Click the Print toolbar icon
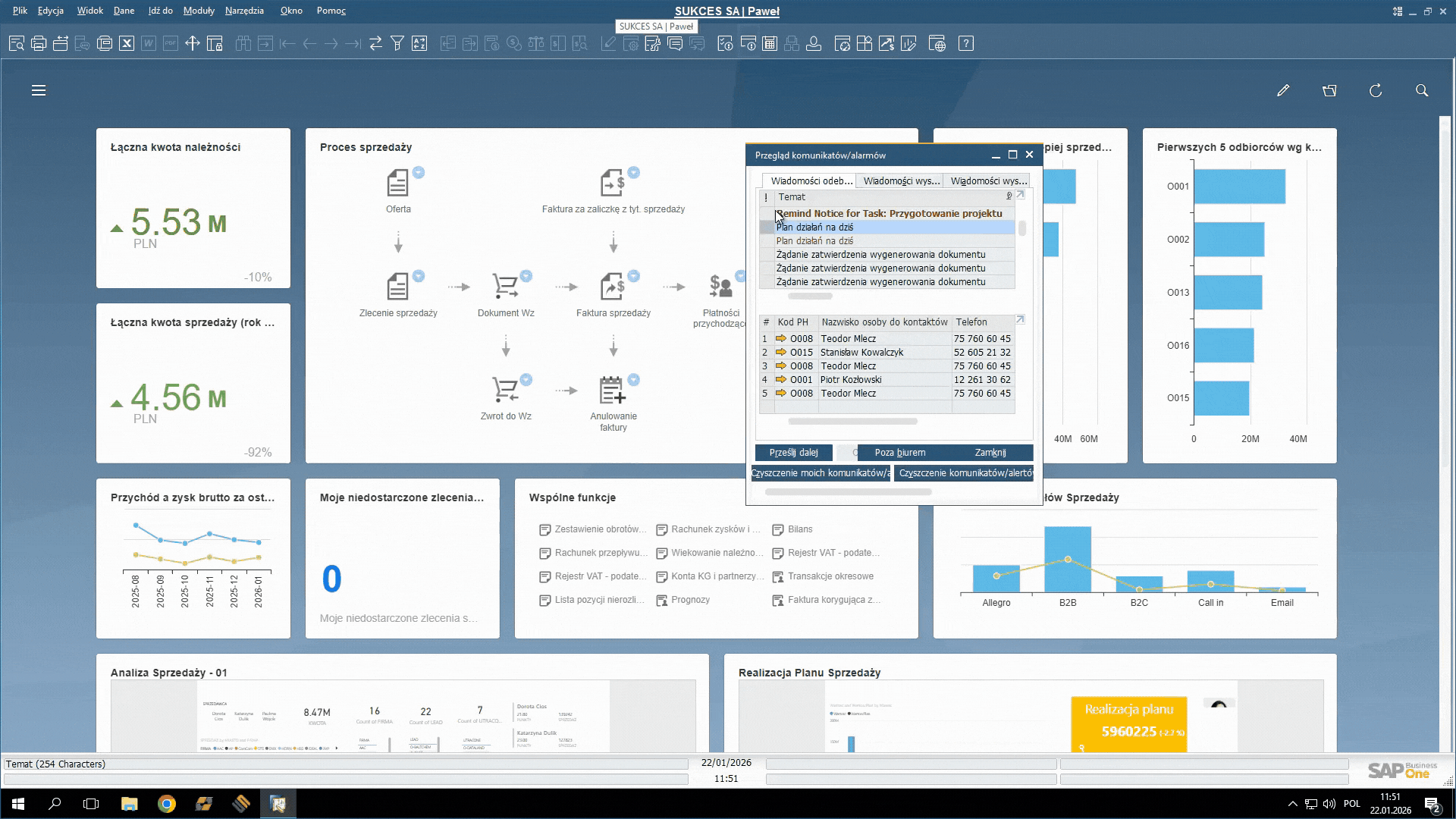1456x819 pixels. tap(39, 43)
